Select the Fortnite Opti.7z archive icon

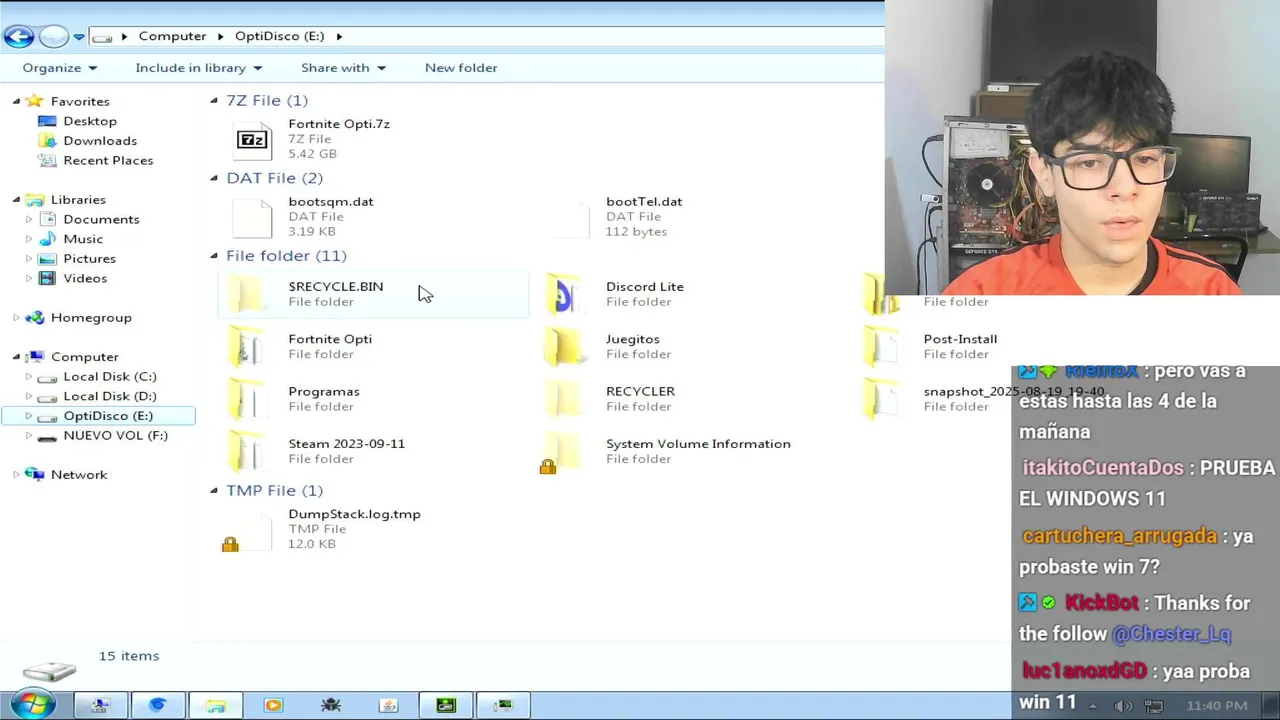(252, 139)
